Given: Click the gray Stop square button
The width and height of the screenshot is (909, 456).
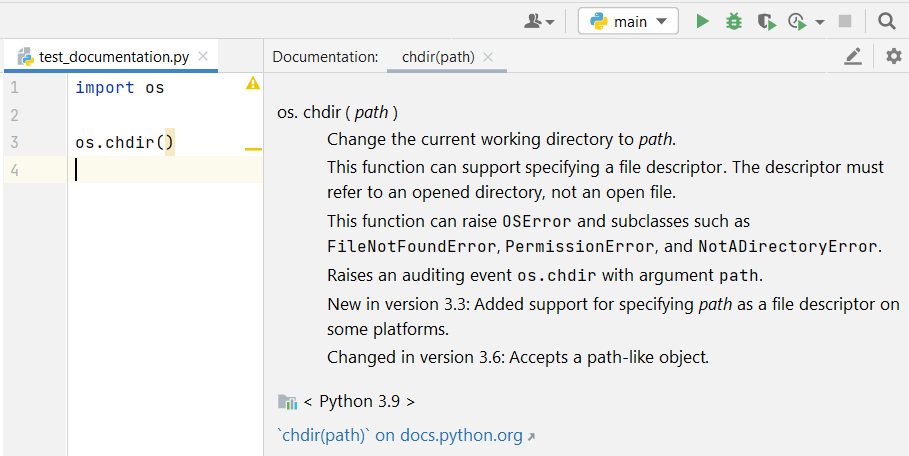Looking at the screenshot, I should 845,21.
